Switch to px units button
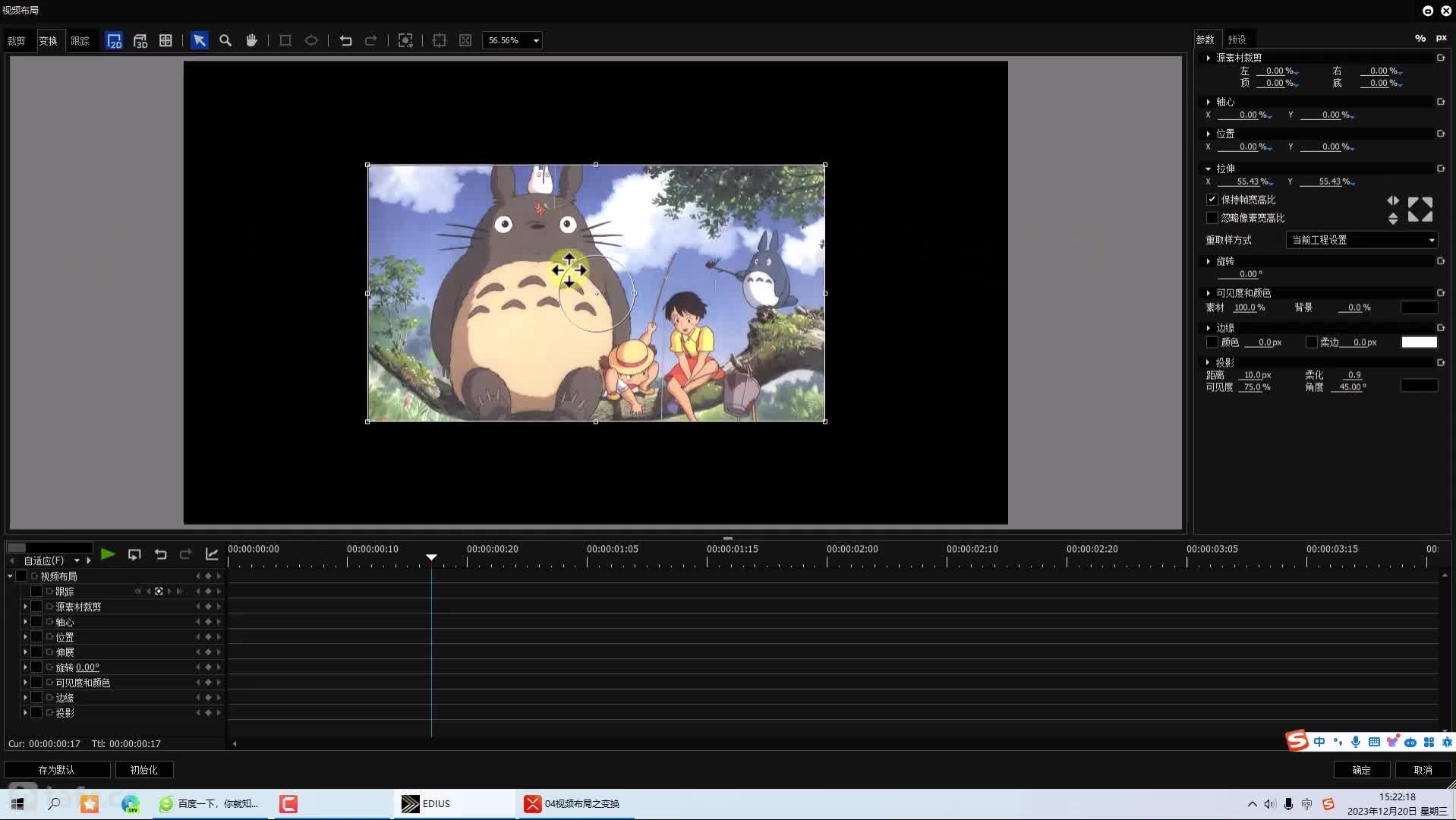 coord(1442,38)
